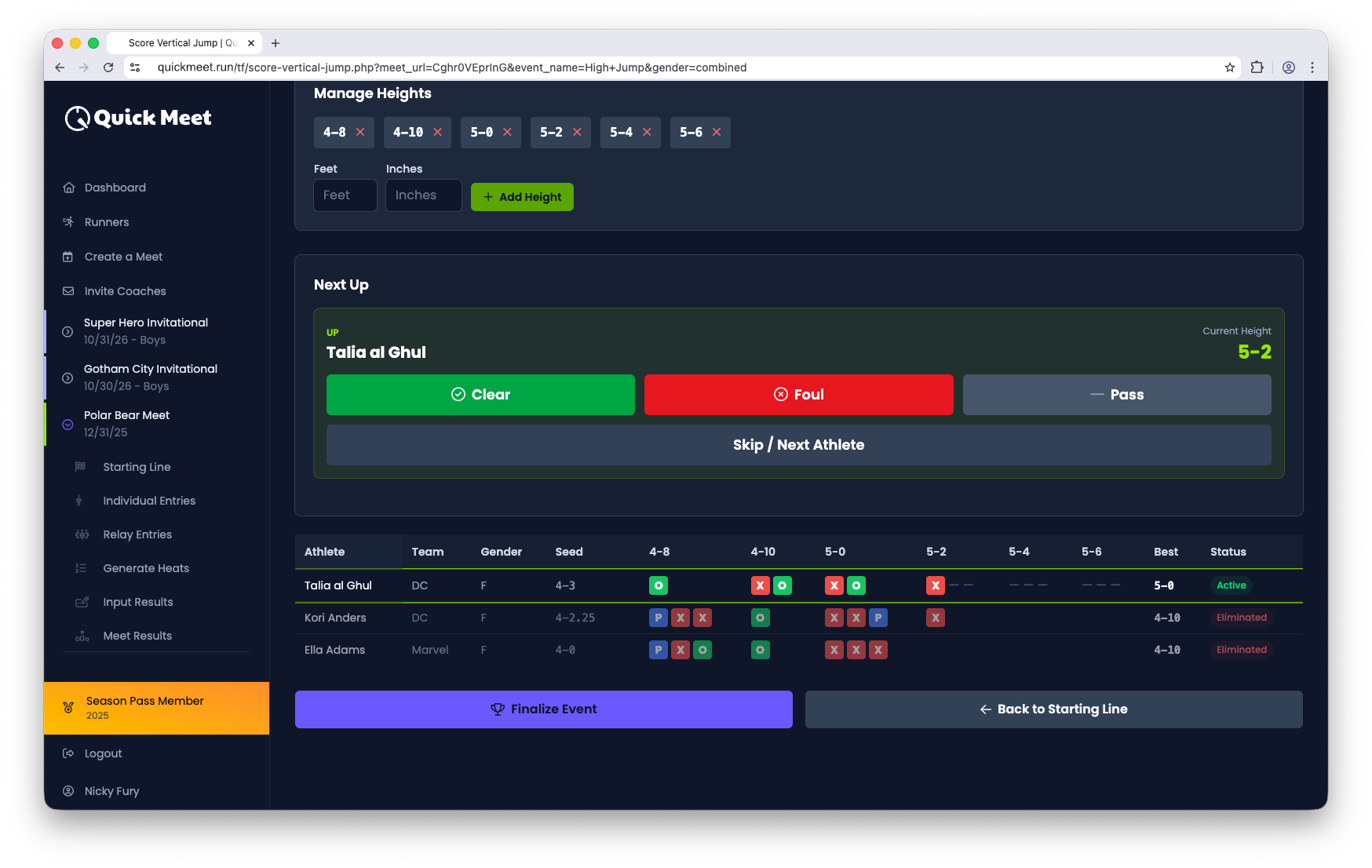The width and height of the screenshot is (1372, 868).
Task: Mark the 5-2 attempt as Clear
Action: point(480,395)
